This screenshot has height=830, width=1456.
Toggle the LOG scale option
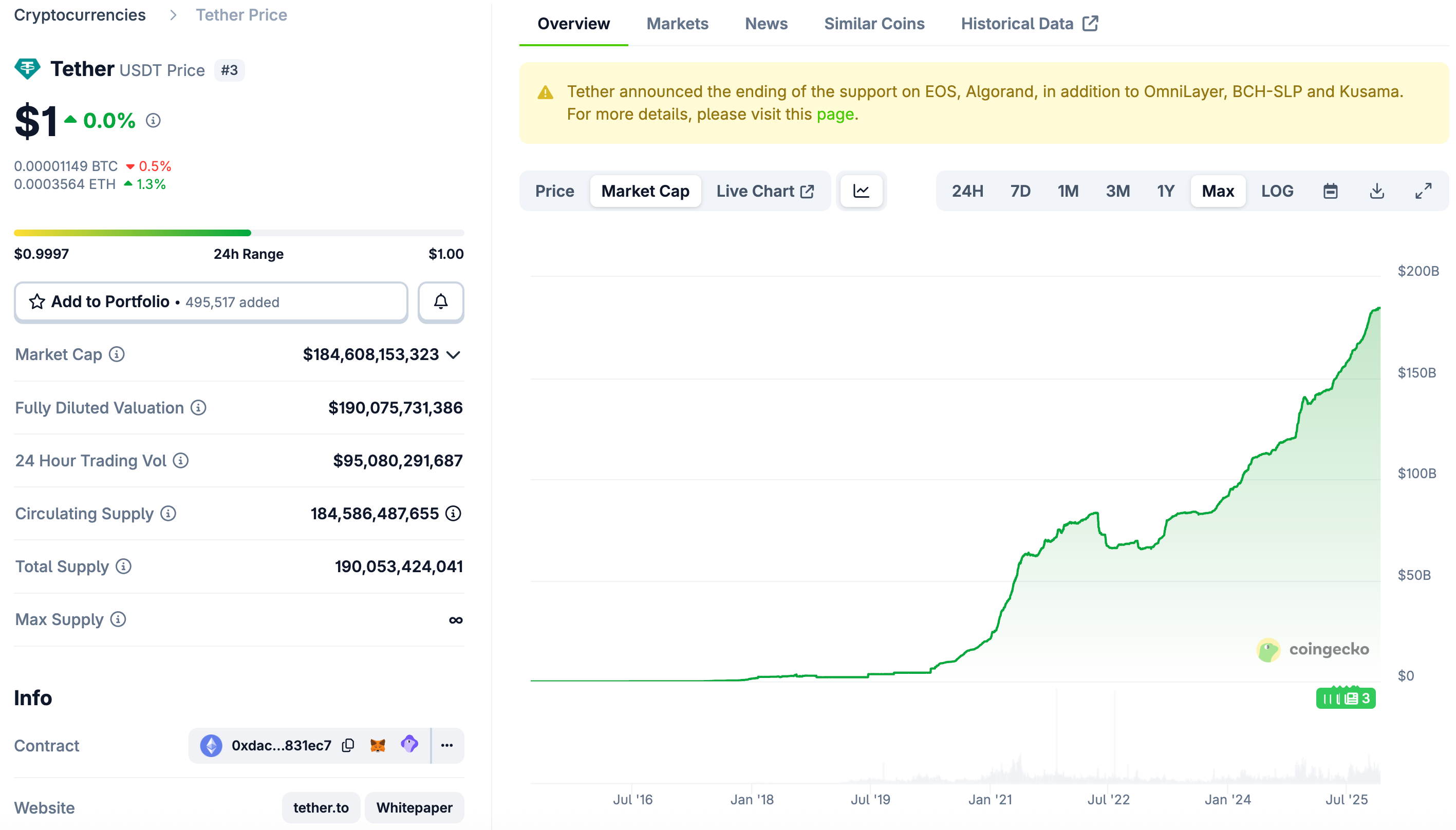coord(1276,191)
